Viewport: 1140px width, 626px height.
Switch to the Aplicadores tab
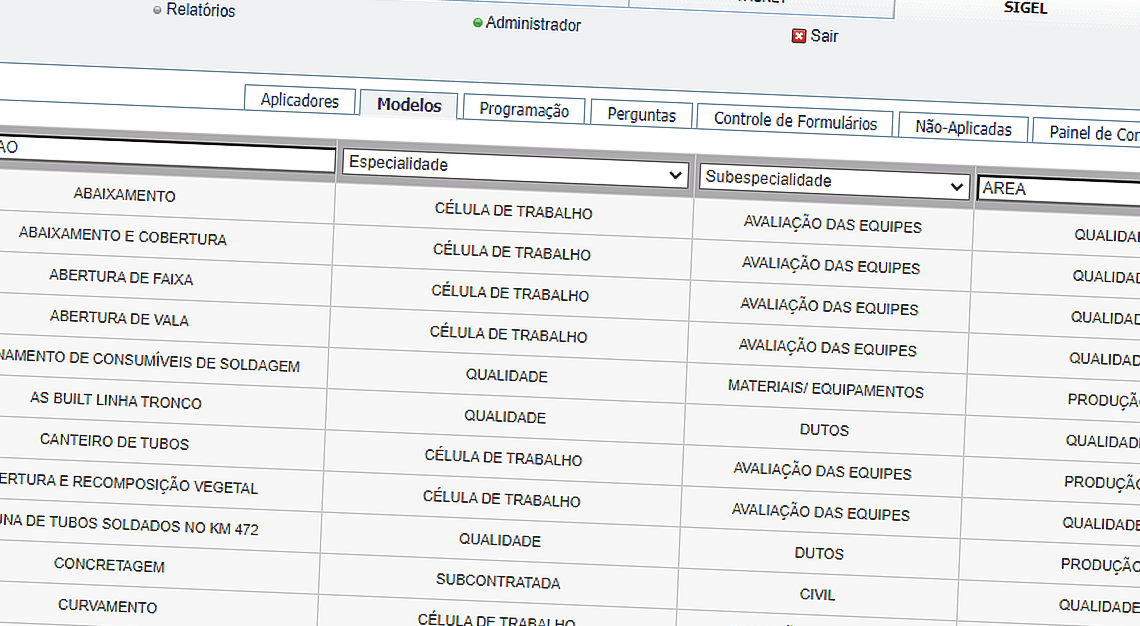(x=299, y=100)
